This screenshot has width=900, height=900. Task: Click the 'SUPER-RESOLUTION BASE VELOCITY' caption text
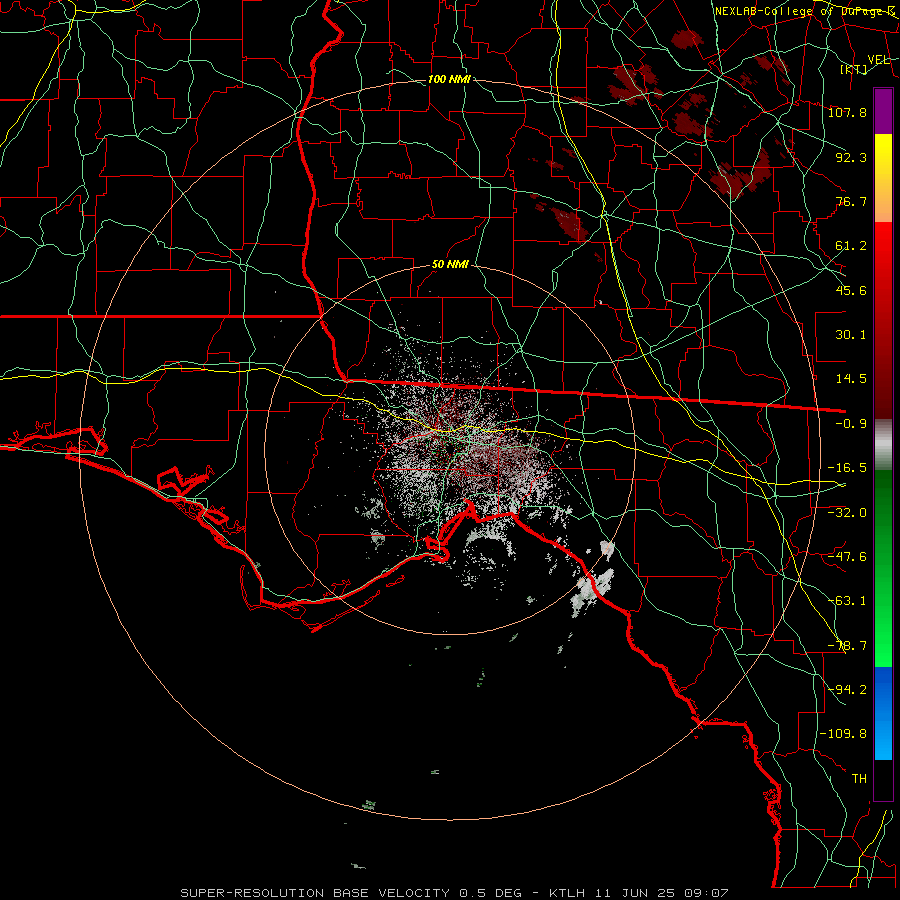[315, 893]
